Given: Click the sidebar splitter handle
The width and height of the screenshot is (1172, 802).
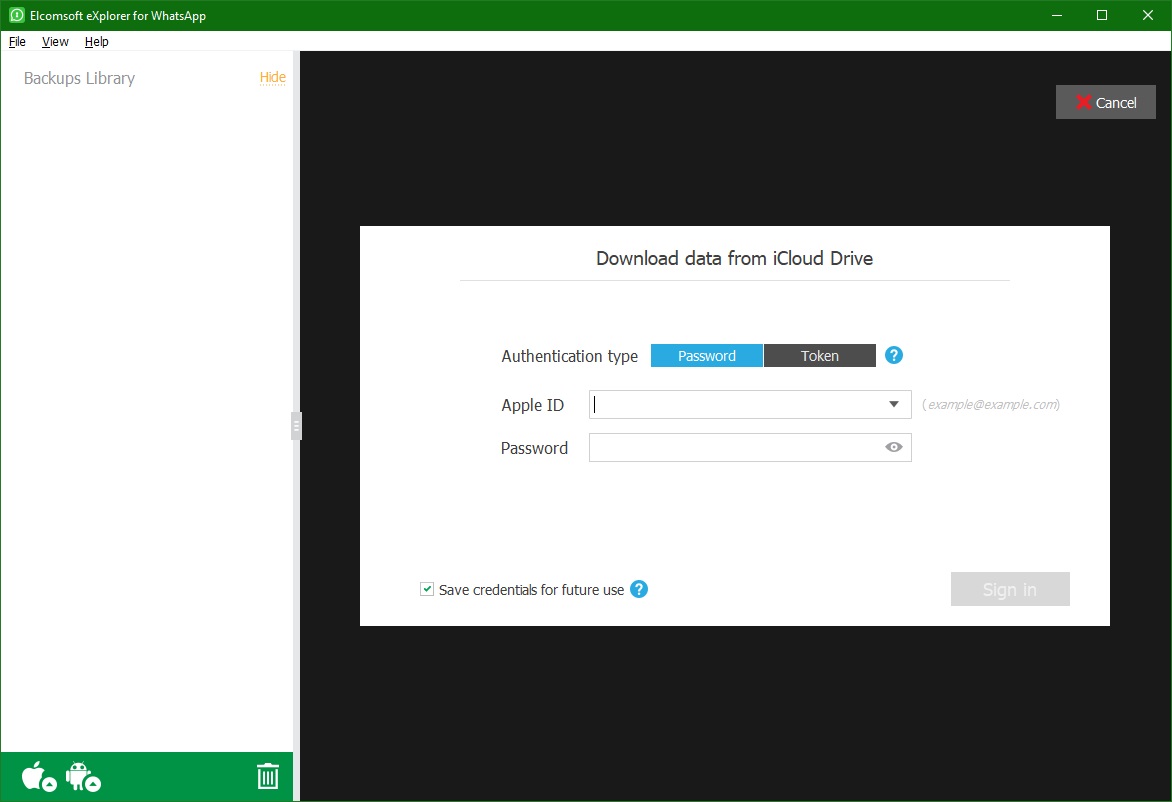Looking at the screenshot, I should (296, 426).
